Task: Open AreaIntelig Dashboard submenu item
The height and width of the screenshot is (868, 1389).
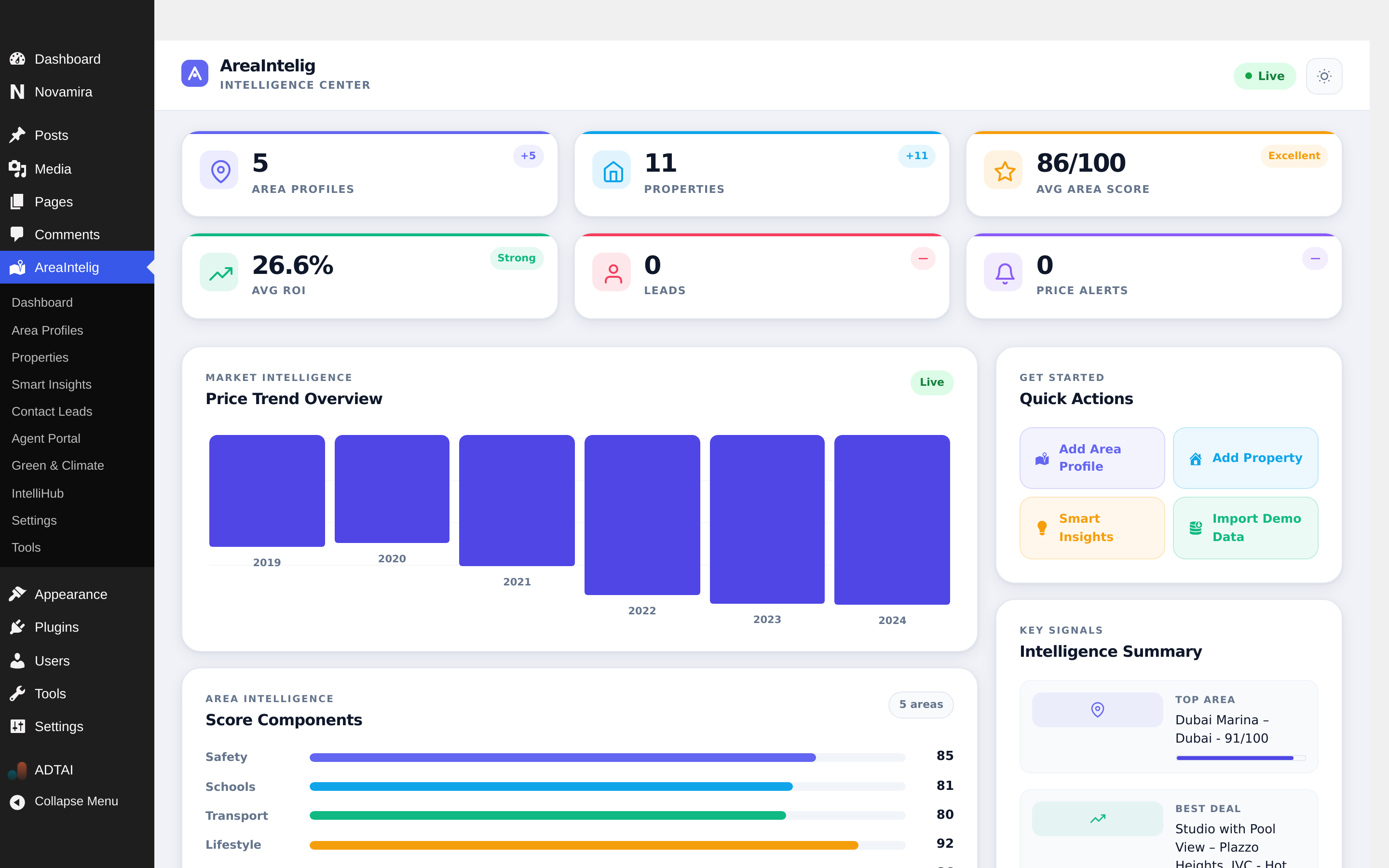Action: pyautogui.click(x=42, y=302)
